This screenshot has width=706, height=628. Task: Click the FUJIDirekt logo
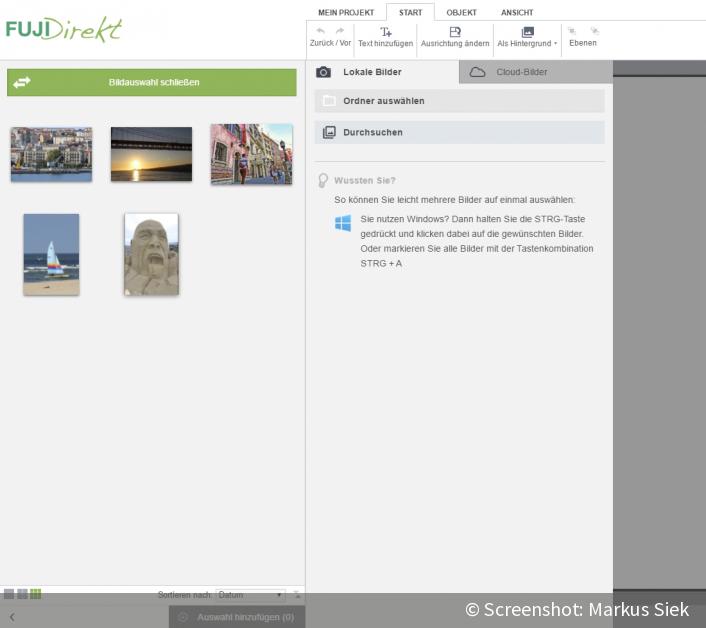[x=63, y=29]
